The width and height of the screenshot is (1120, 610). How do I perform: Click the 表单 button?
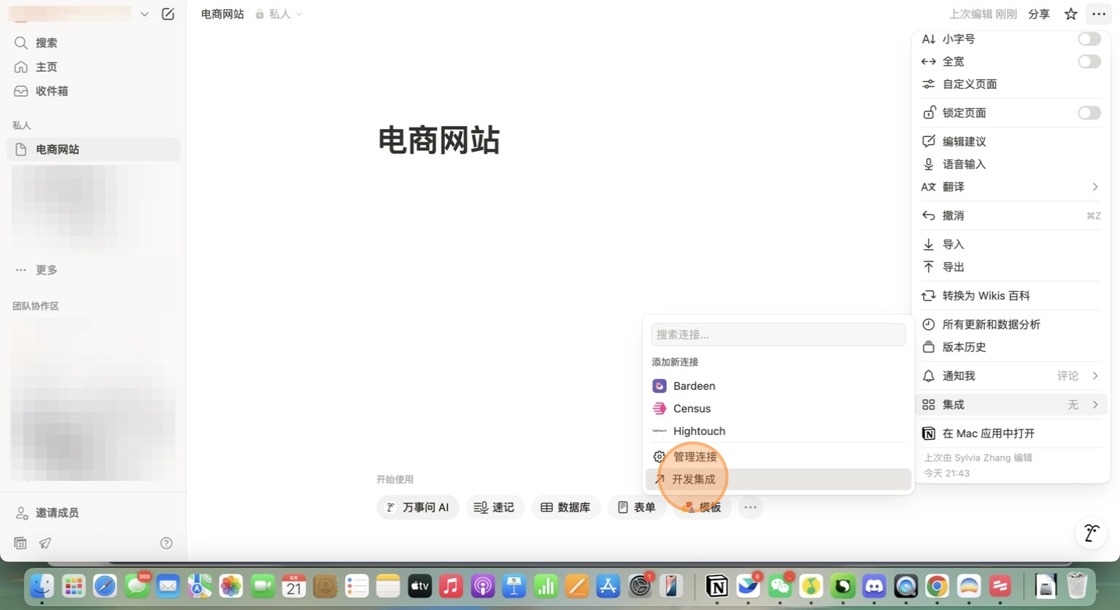[636, 507]
